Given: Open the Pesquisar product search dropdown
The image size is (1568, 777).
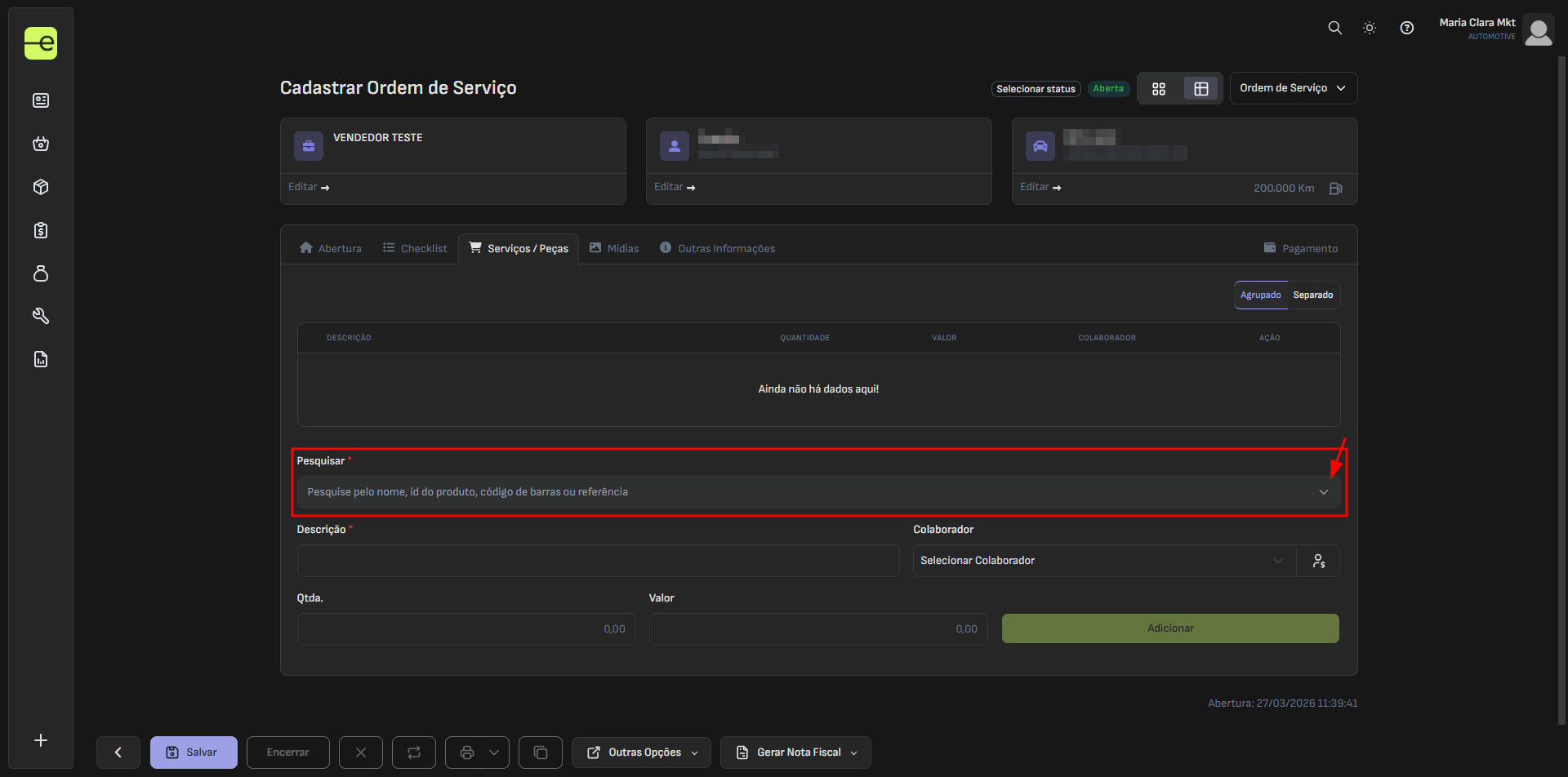Looking at the screenshot, I should click(x=817, y=492).
